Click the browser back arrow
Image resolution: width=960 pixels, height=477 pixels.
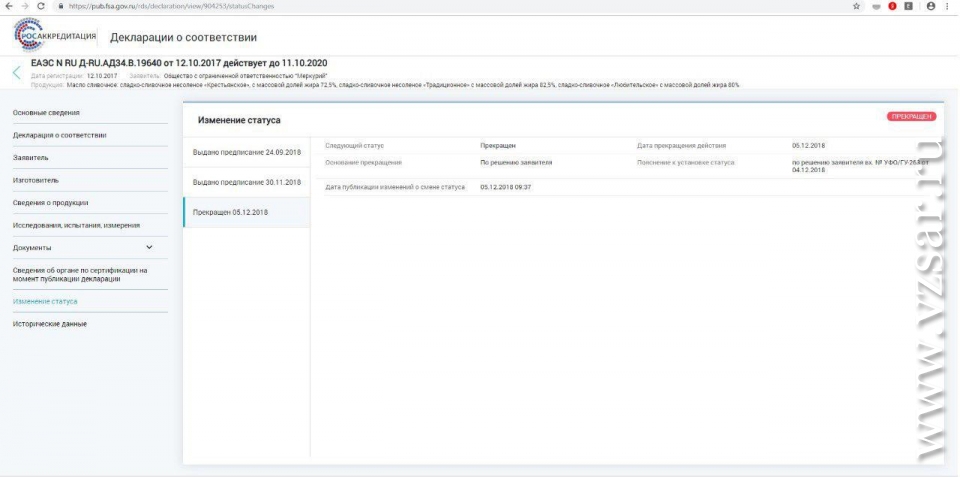pyautogui.click(x=8, y=6)
